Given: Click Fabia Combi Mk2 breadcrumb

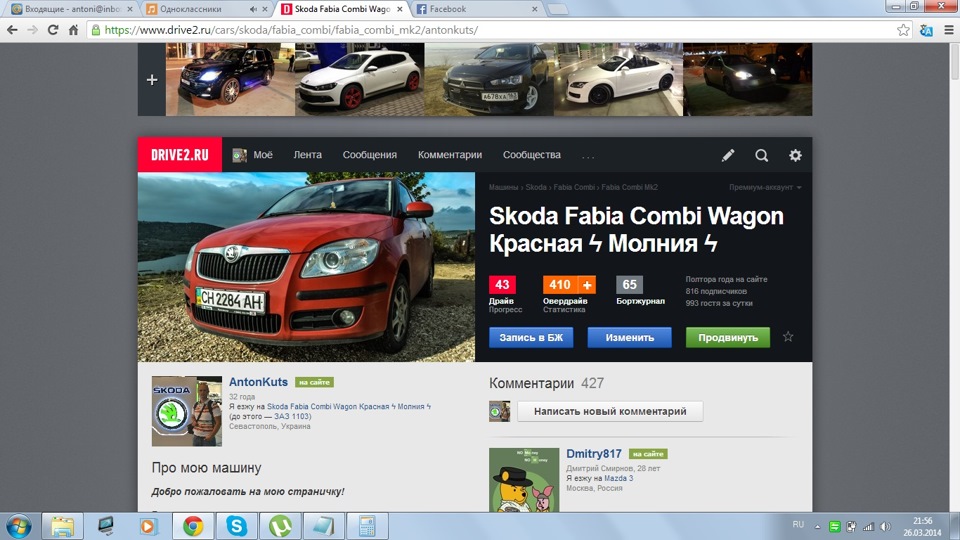Looking at the screenshot, I should [629, 187].
